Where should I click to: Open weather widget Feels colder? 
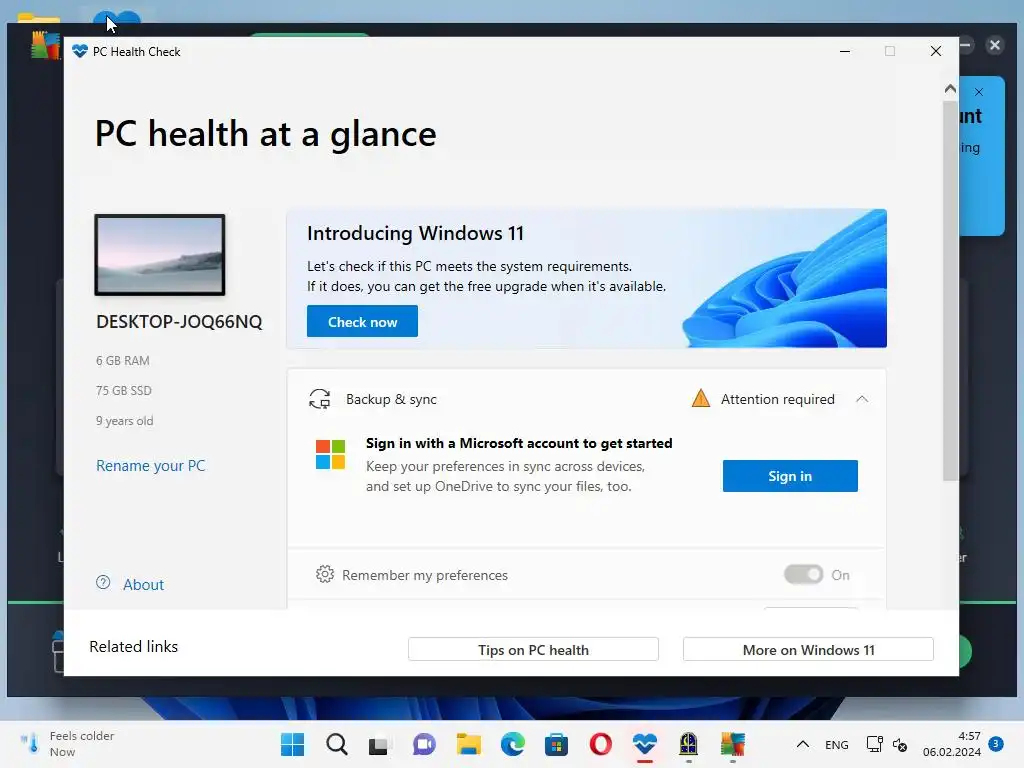67,744
